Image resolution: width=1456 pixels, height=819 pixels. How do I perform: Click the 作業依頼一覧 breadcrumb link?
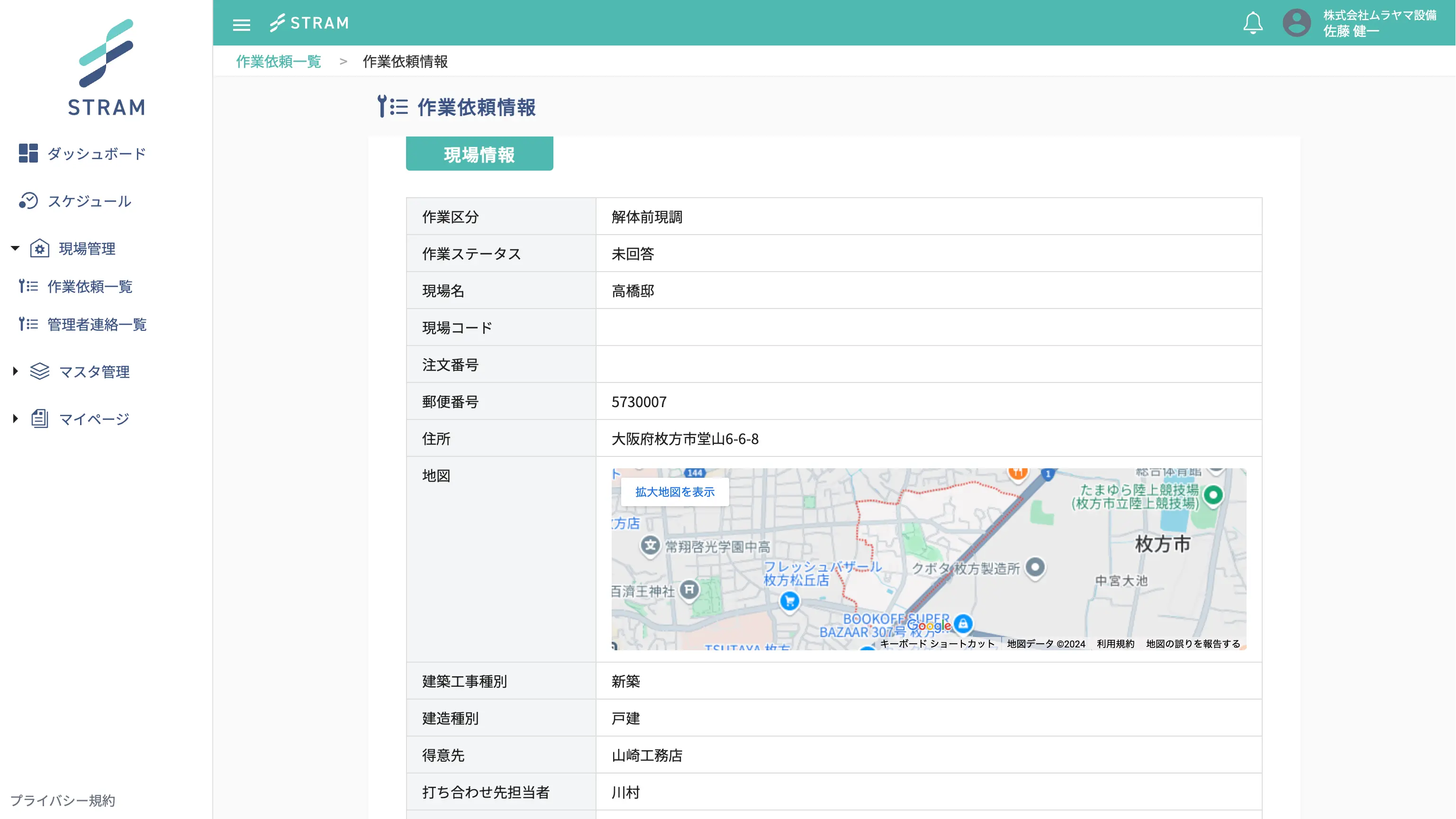(278, 62)
